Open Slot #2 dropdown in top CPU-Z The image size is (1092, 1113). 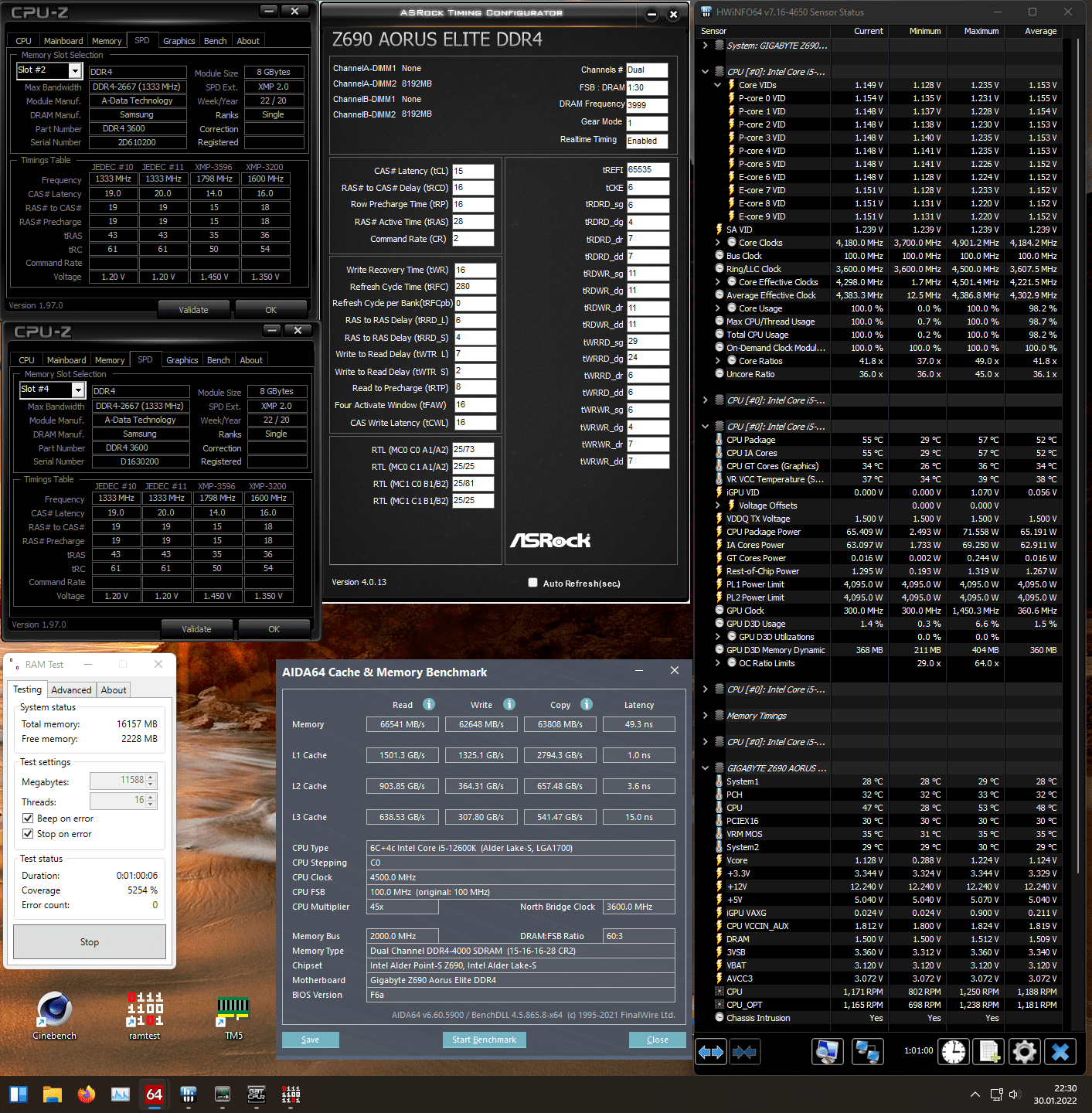click(75, 71)
